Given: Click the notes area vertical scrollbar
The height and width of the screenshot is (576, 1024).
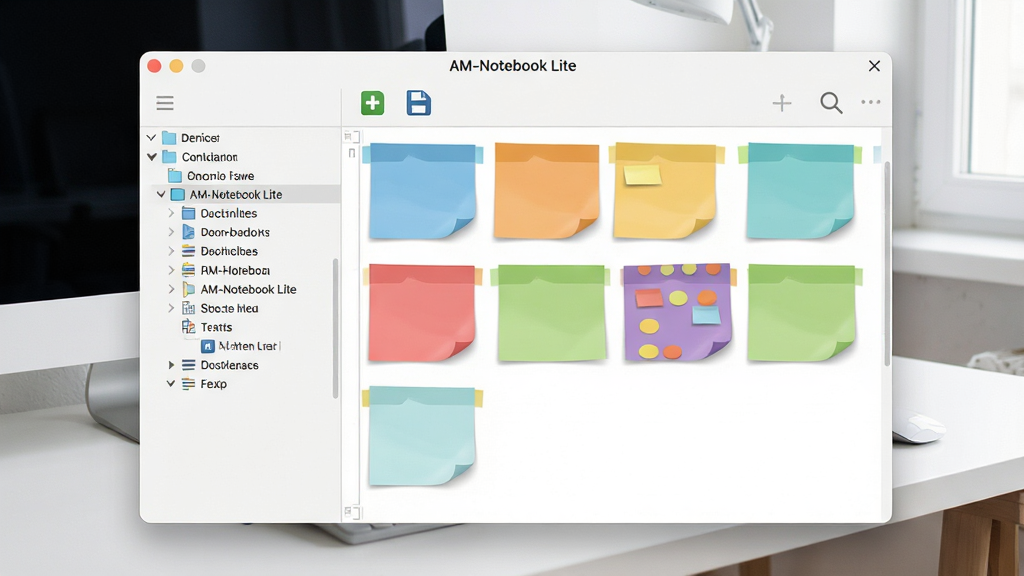Looking at the screenshot, I should click(x=887, y=264).
